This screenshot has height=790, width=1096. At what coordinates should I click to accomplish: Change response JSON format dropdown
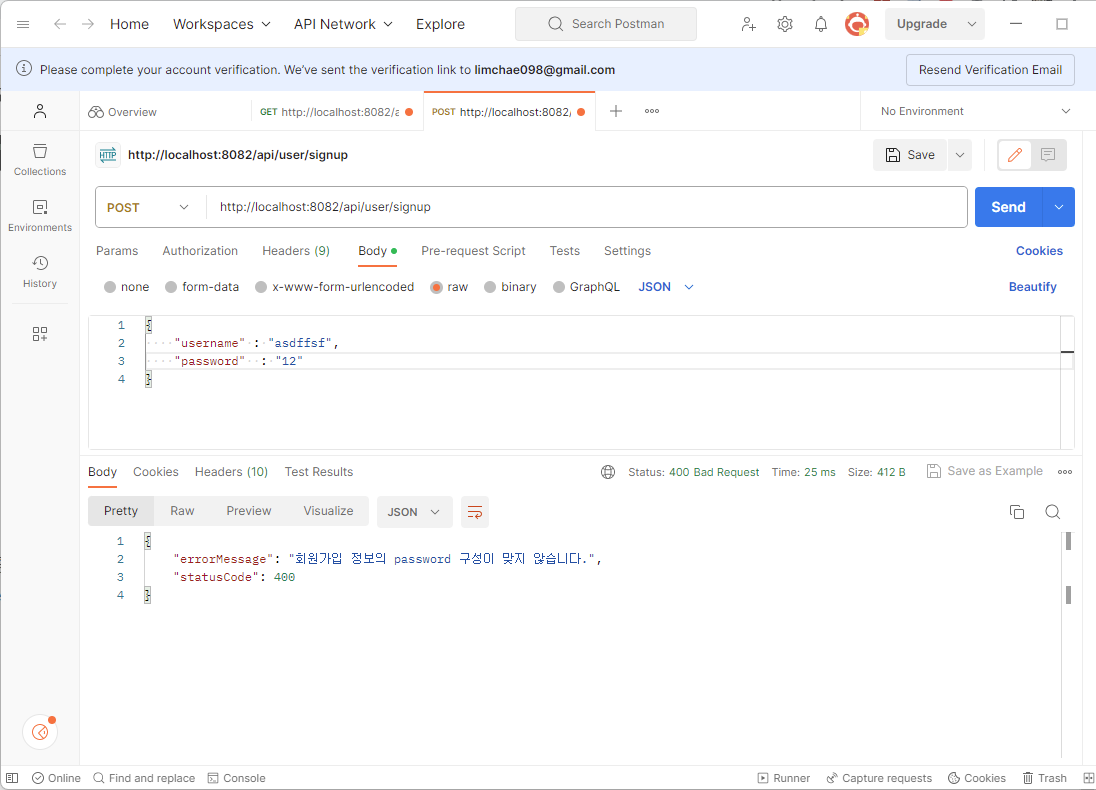414,512
